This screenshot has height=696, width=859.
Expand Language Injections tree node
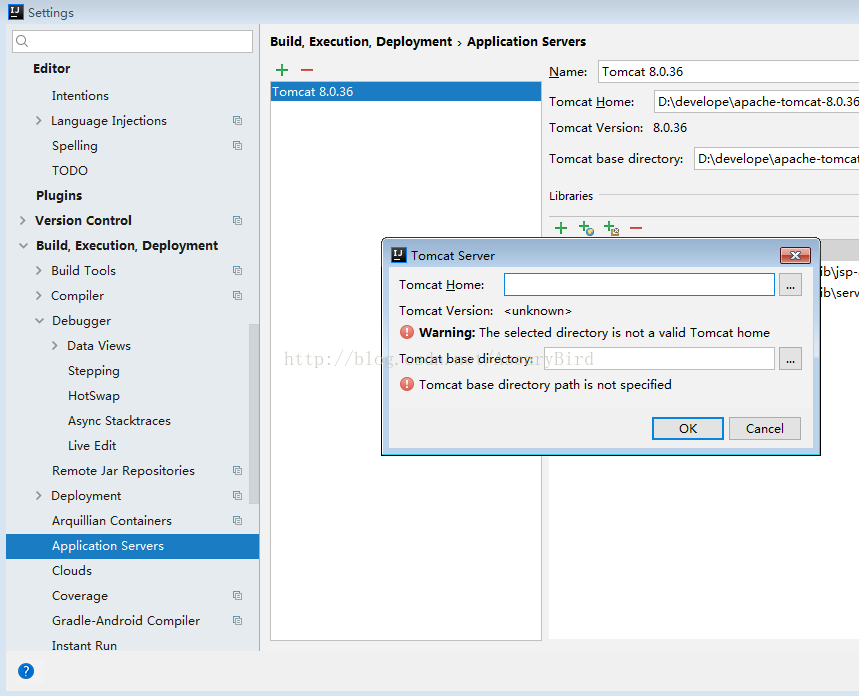(x=38, y=121)
